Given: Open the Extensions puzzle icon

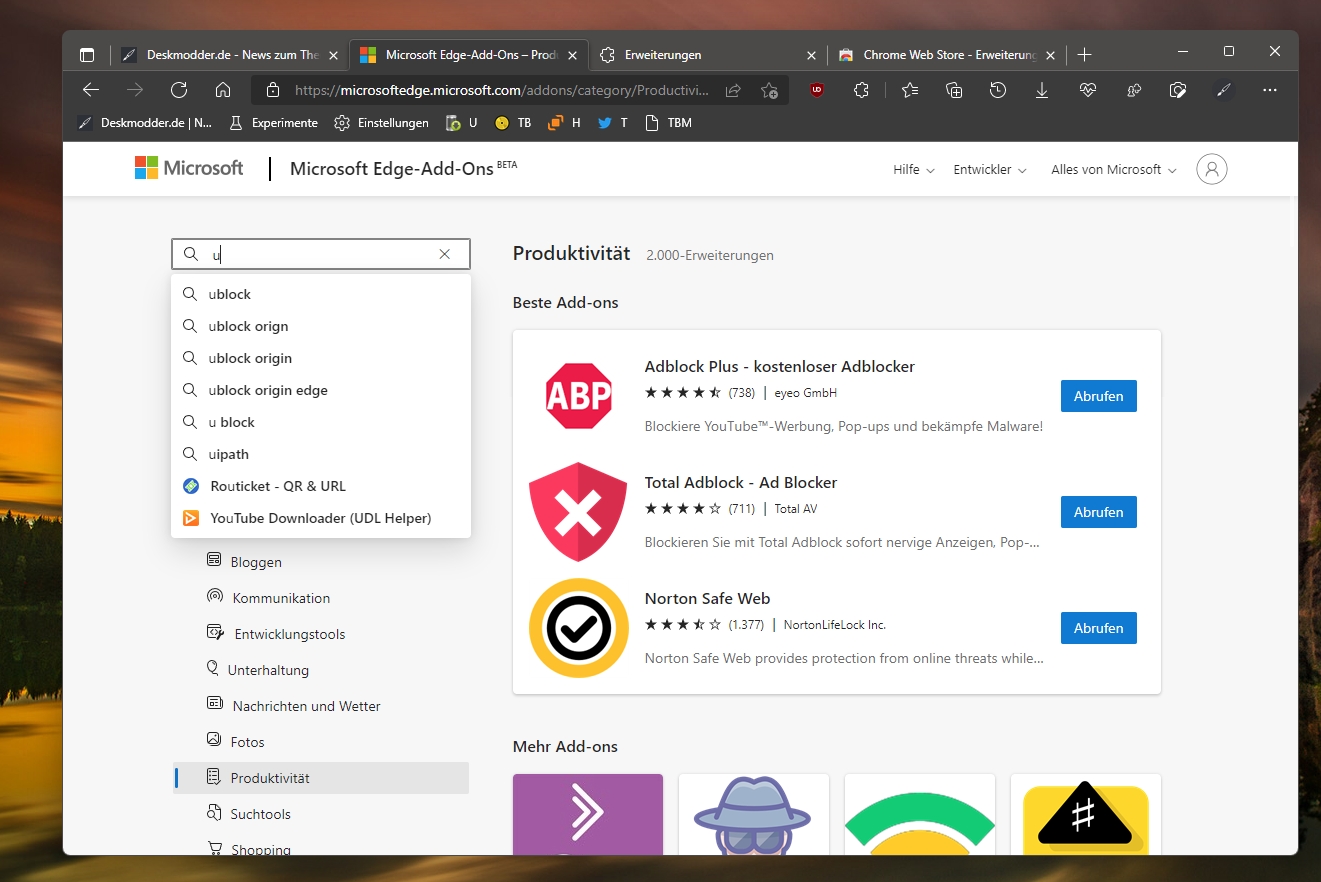Looking at the screenshot, I should coord(861,90).
